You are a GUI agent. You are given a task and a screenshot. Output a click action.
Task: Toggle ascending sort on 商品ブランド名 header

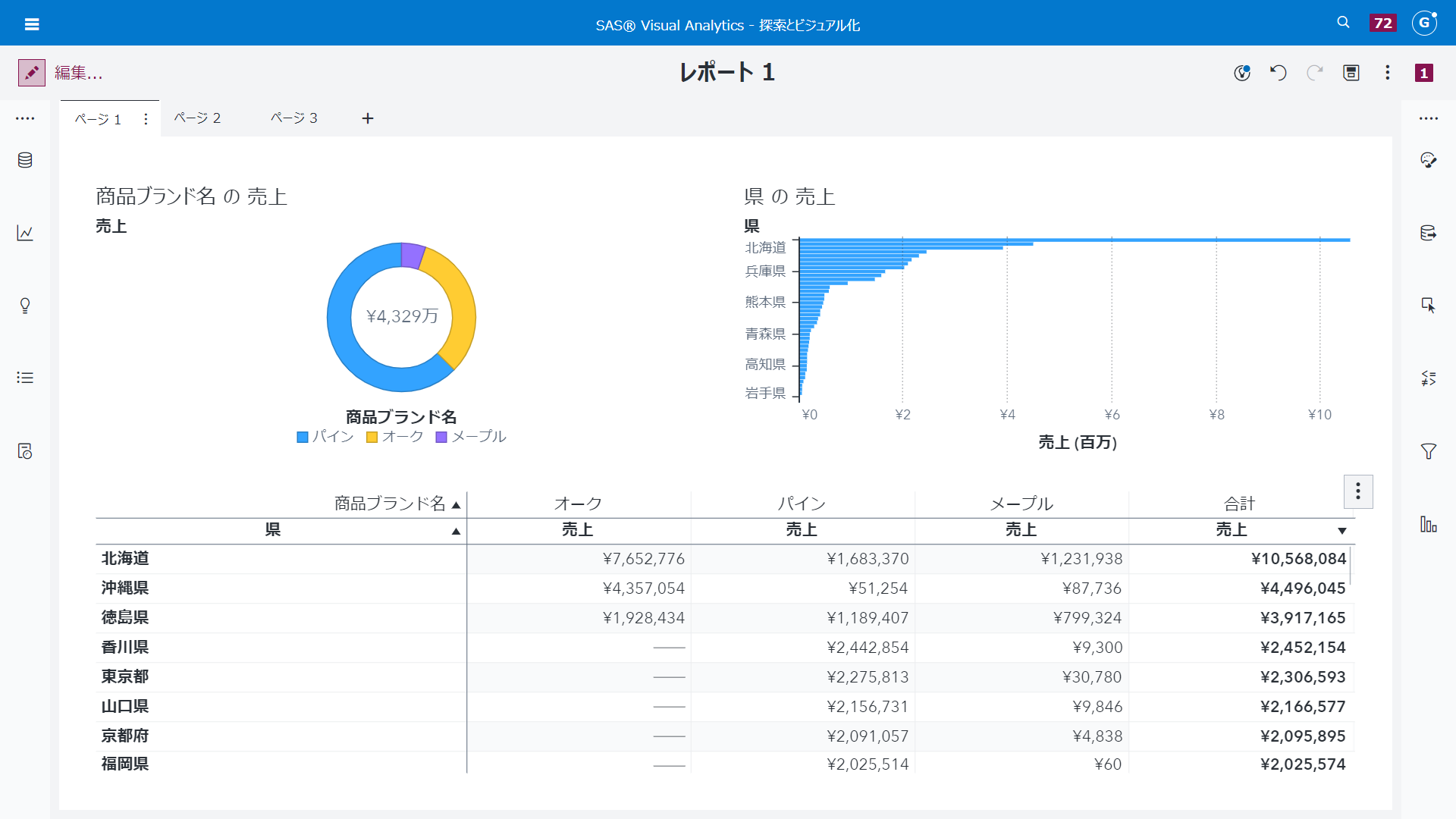coord(456,504)
